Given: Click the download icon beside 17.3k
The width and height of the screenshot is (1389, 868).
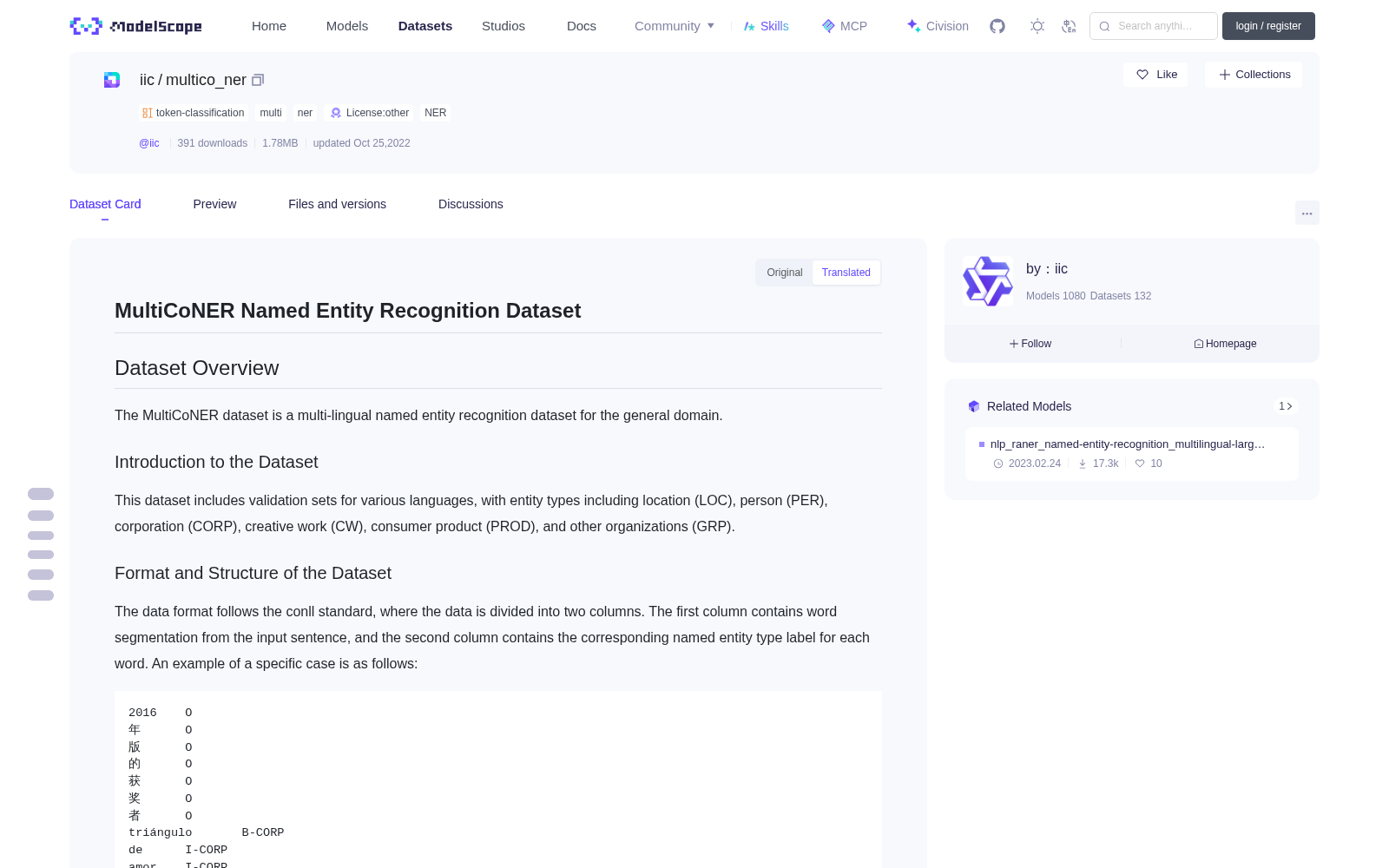Looking at the screenshot, I should coord(1083,464).
